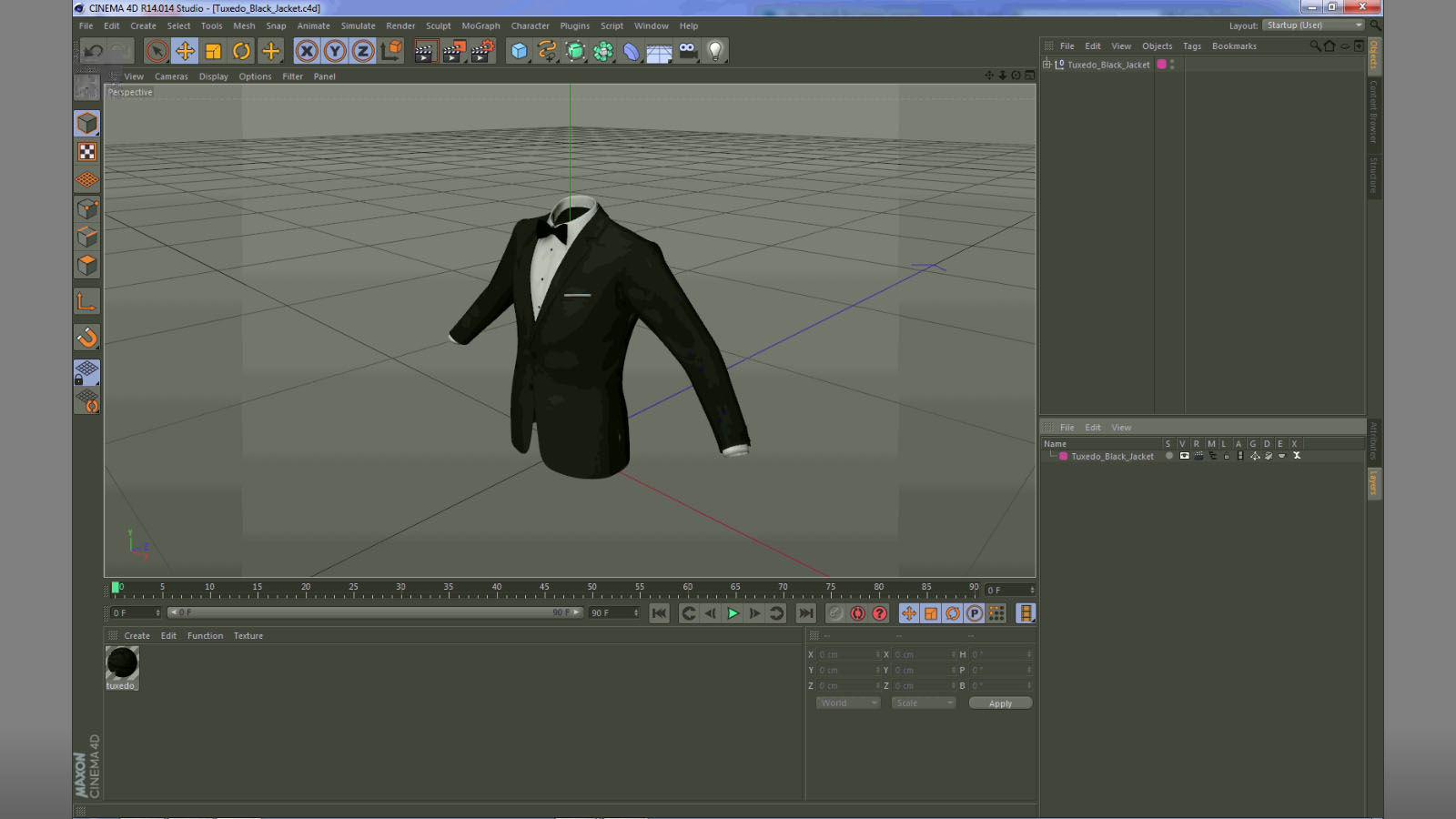This screenshot has width=1456, height=819.
Task: Switch the coordinate system icon
Action: pyautogui.click(x=391, y=51)
